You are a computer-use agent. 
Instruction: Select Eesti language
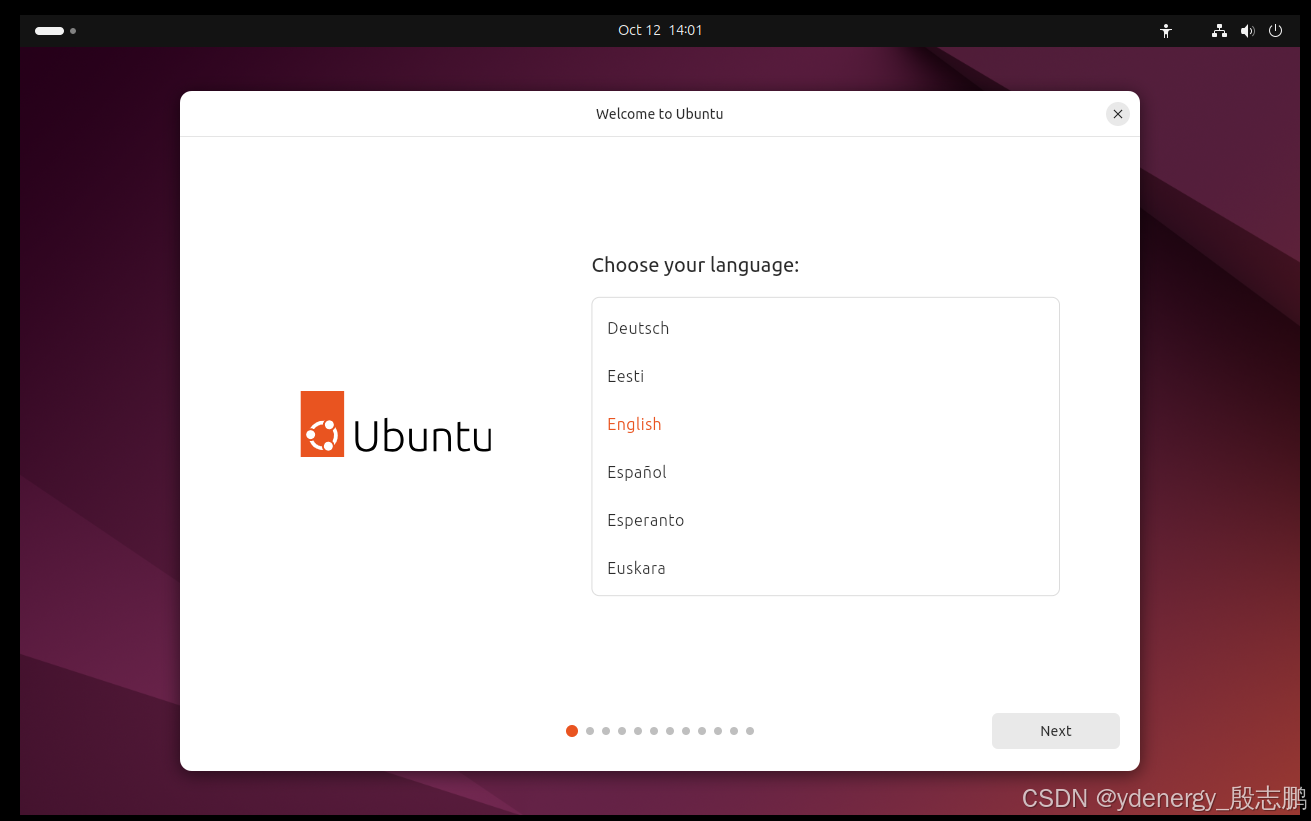(x=825, y=376)
